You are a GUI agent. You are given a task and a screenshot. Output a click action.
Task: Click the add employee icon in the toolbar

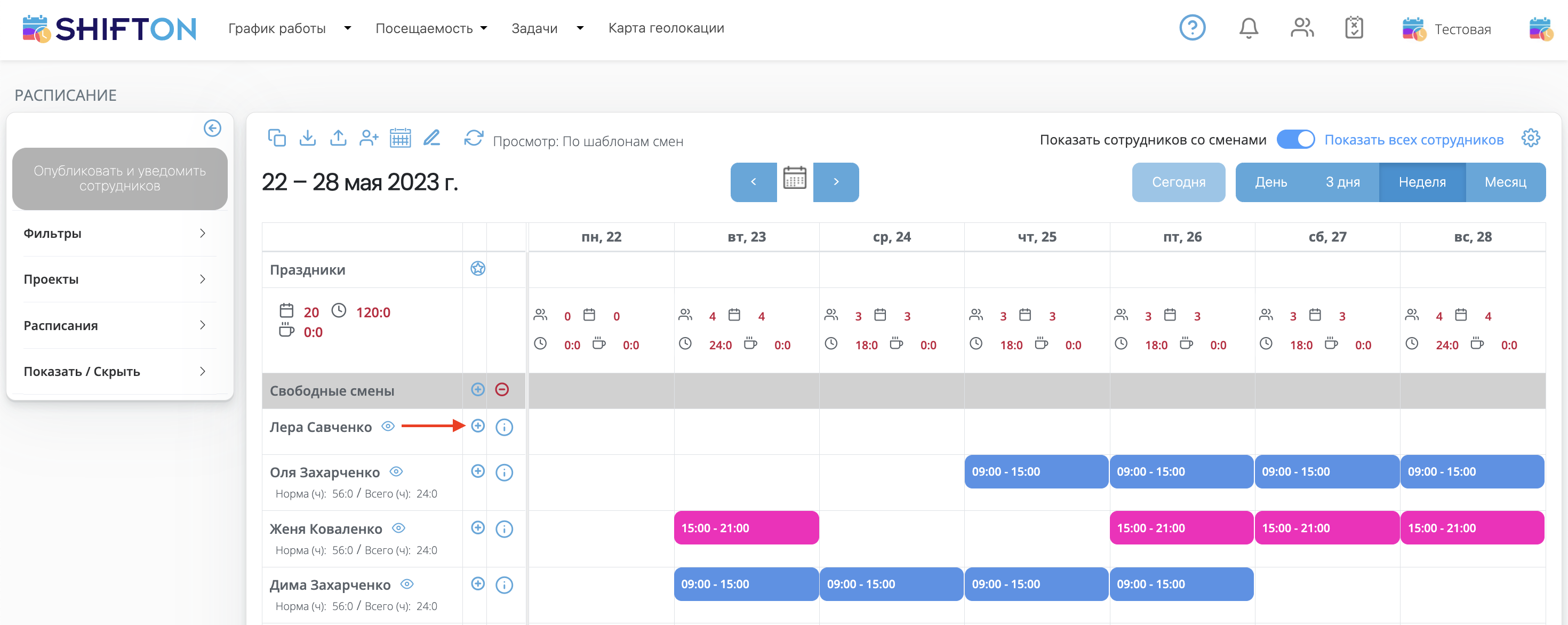369,138
